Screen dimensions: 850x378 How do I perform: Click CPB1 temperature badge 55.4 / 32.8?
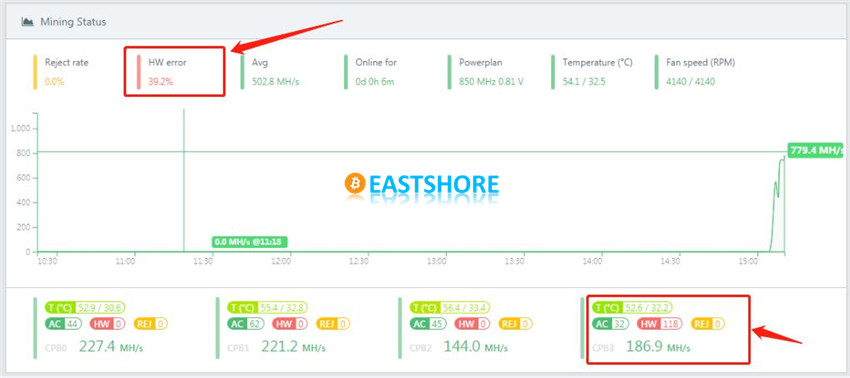point(267,308)
